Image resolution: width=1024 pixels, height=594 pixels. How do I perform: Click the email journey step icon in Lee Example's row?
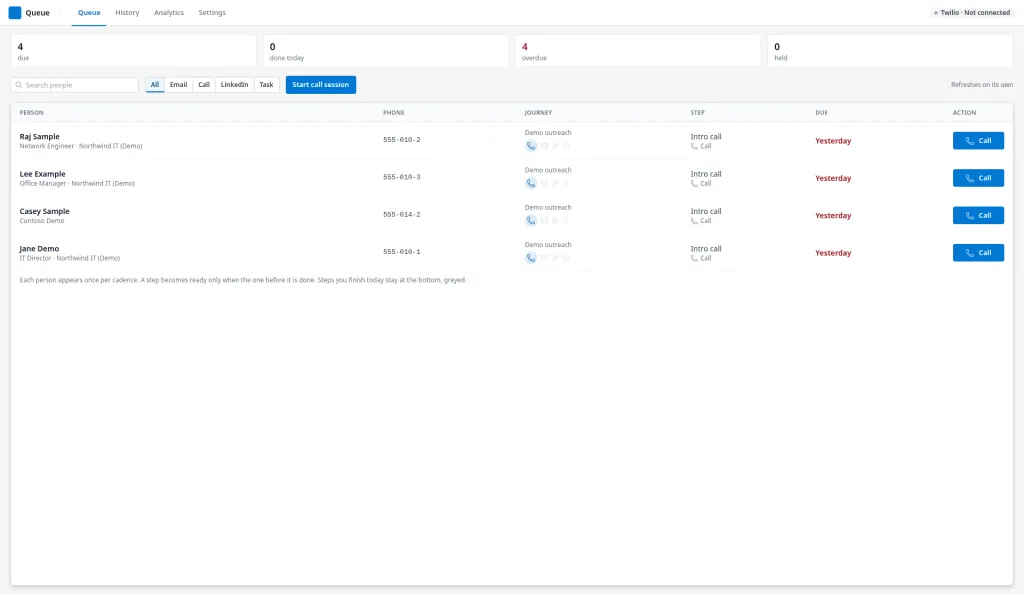tap(544, 183)
